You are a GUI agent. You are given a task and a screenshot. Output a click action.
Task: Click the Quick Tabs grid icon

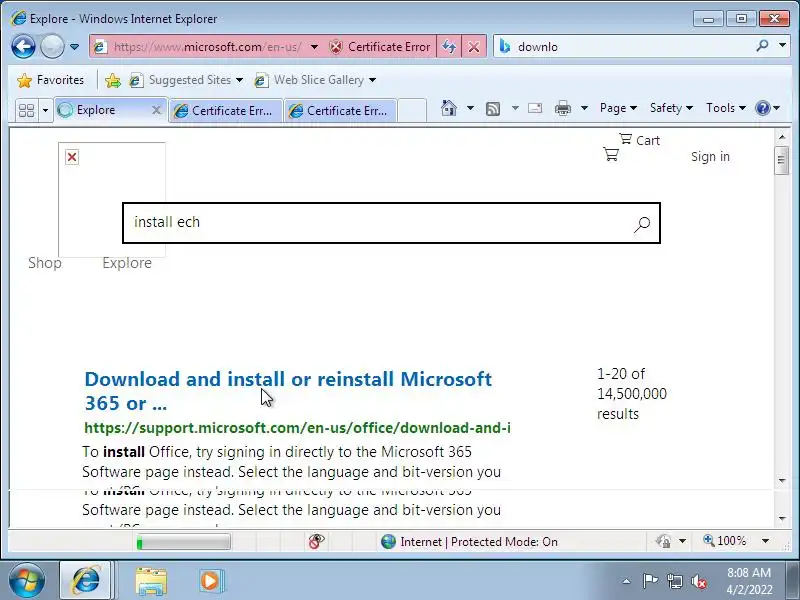coord(27,110)
